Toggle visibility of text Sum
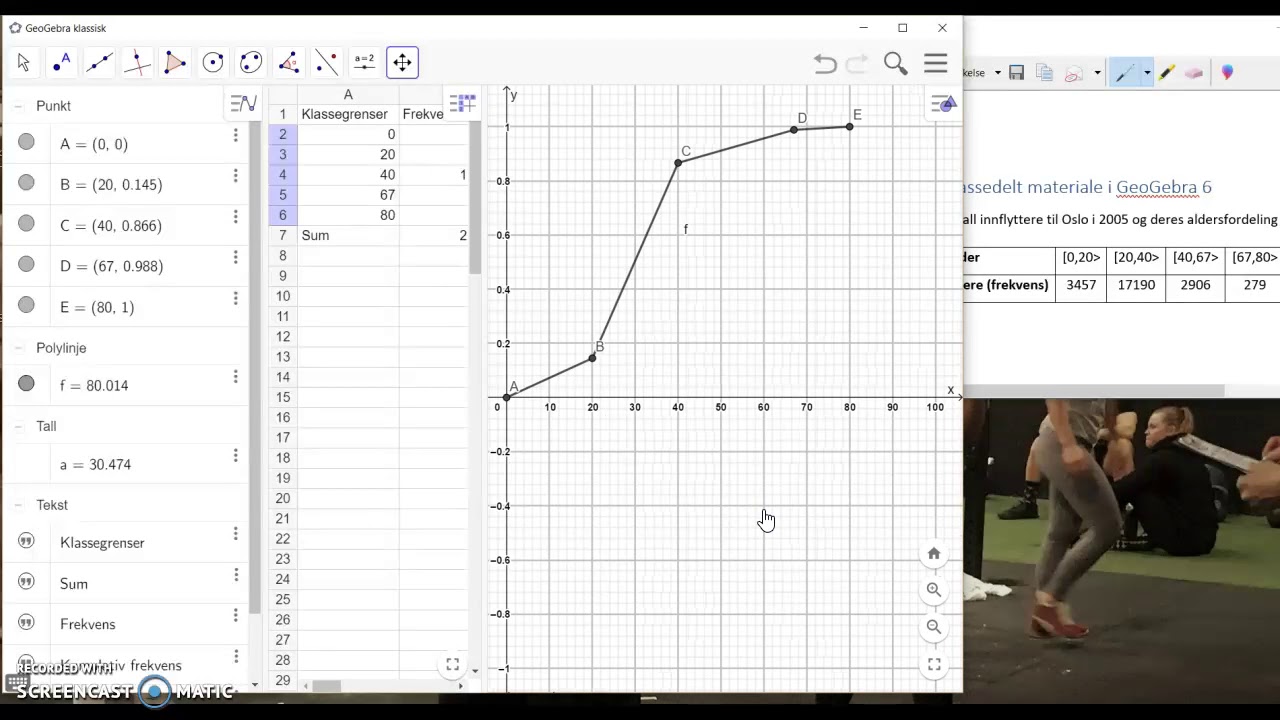The height and width of the screenshot is (720, 1280). [x=26, y=582]
